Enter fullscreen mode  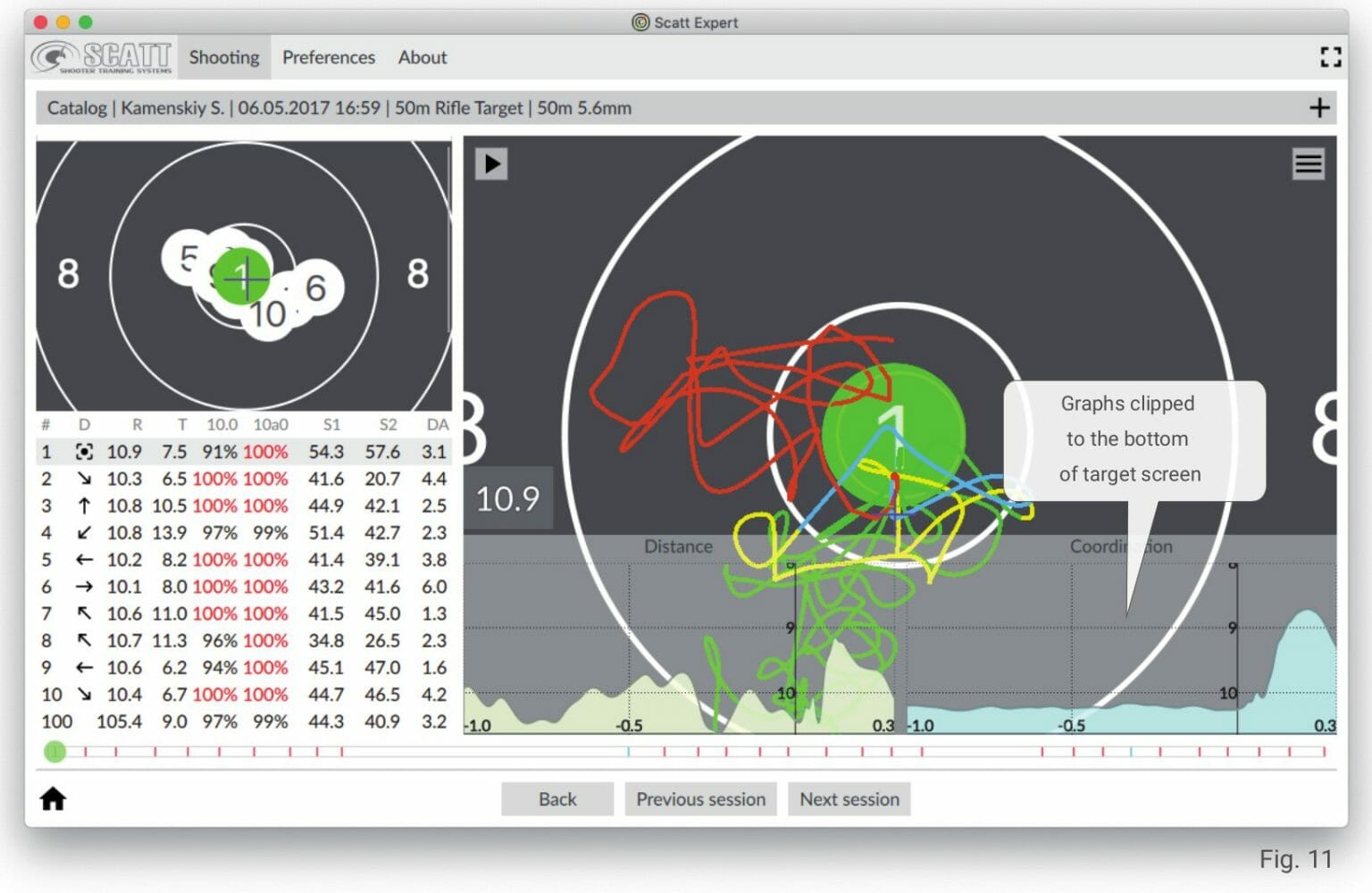1330,56
